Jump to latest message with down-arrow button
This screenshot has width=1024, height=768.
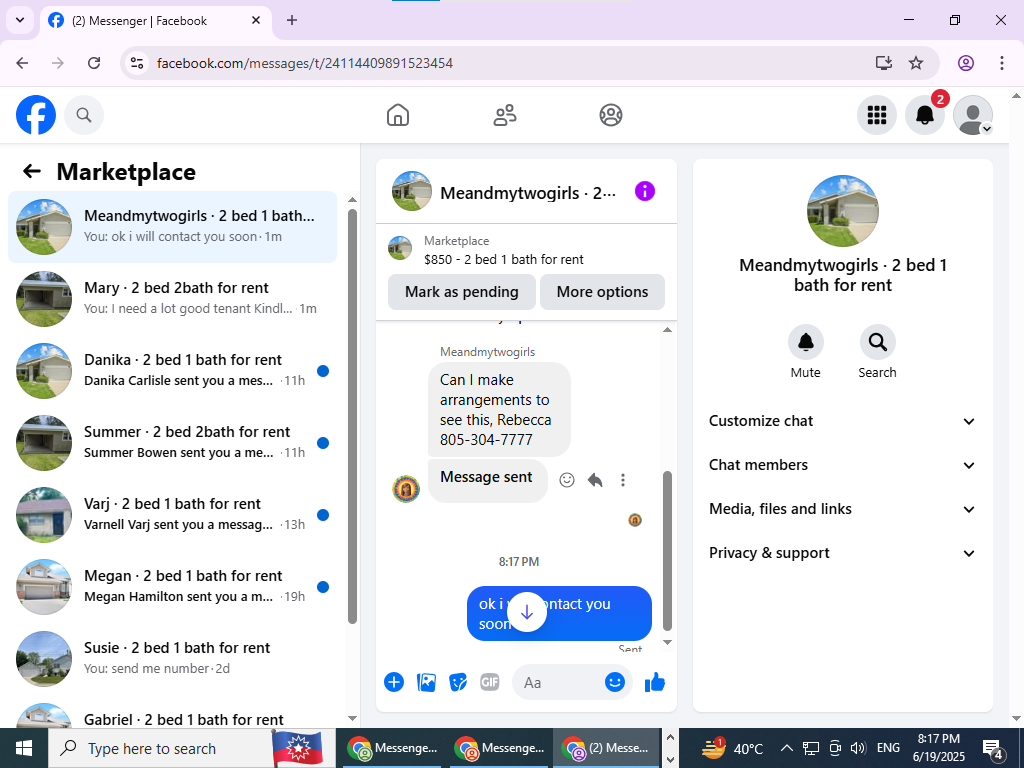tap(527, 613)
